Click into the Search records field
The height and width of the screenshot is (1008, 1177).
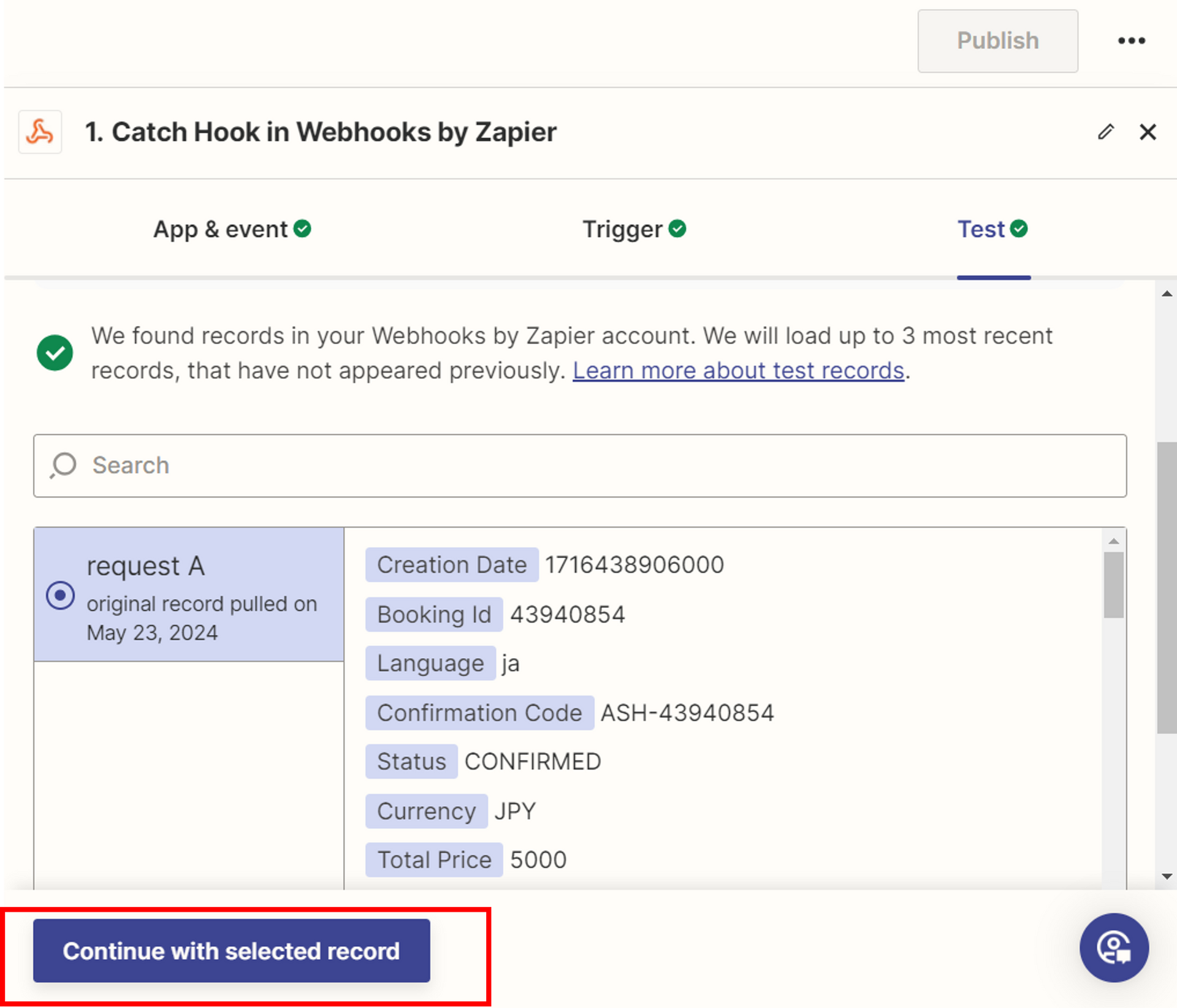pos(579,466)
